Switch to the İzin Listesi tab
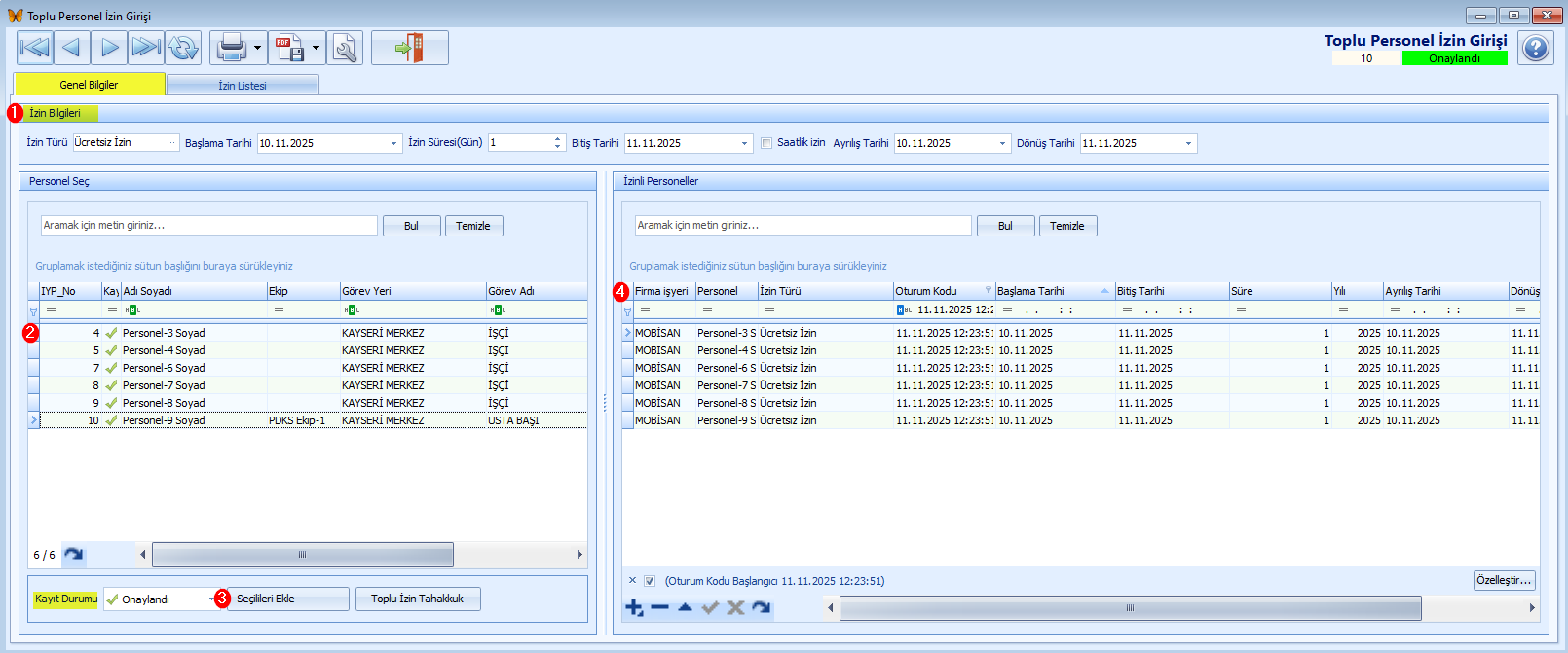The width and height of the screenshot is (1568, 653). [243, 86]
